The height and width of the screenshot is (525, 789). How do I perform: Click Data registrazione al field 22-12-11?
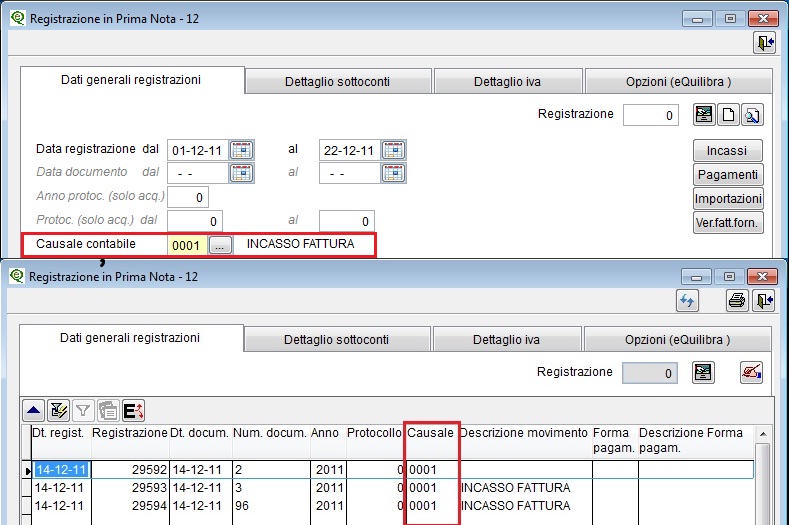click(350, 151)
